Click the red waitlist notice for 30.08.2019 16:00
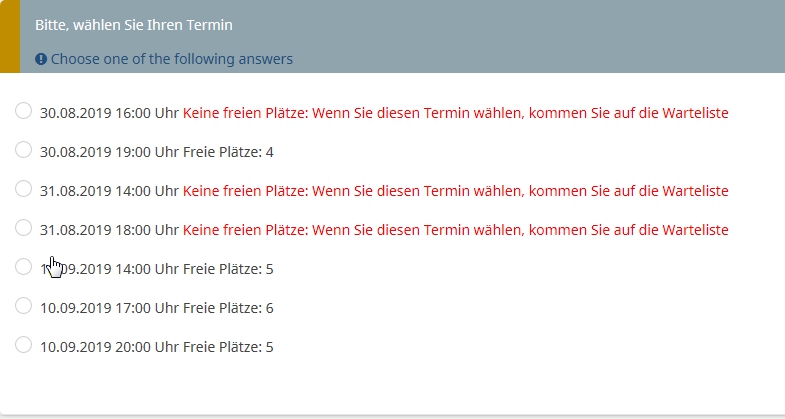 point(455,113)
